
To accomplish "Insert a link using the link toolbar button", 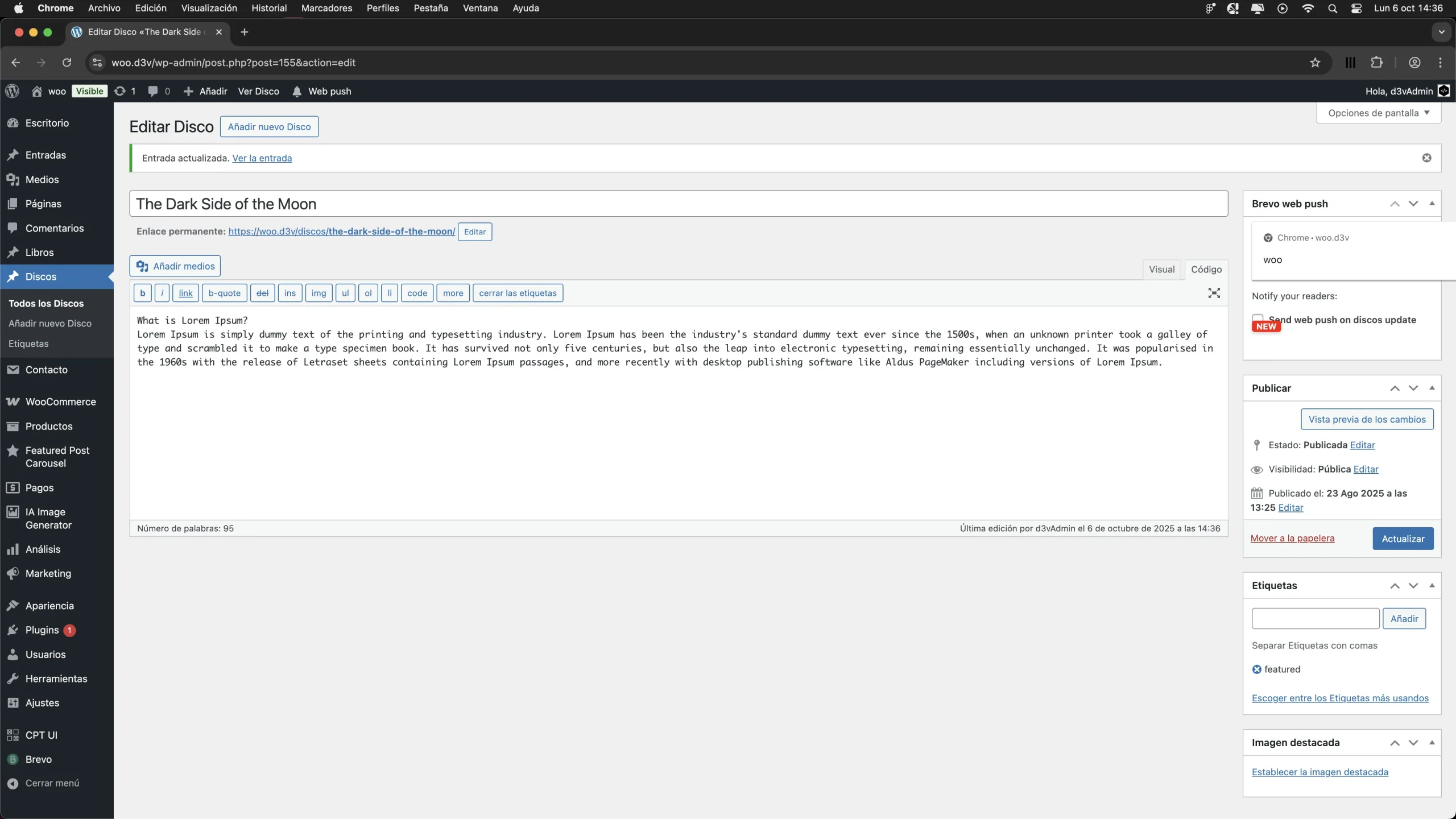I will coord(185,293).
